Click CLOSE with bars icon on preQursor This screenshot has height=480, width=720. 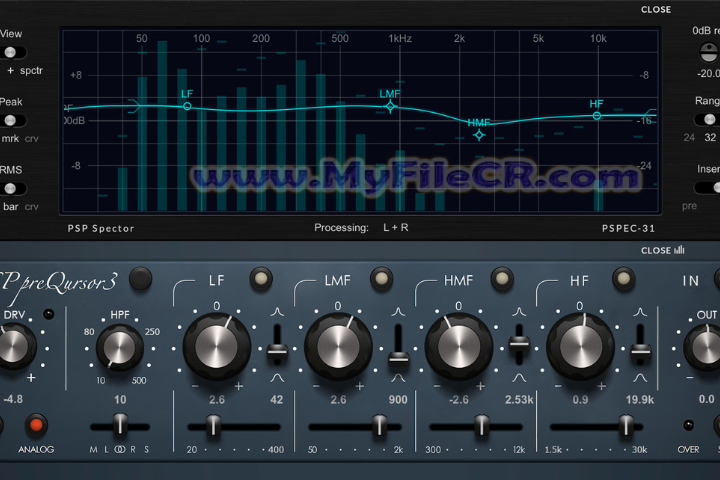tap(663, 250)
